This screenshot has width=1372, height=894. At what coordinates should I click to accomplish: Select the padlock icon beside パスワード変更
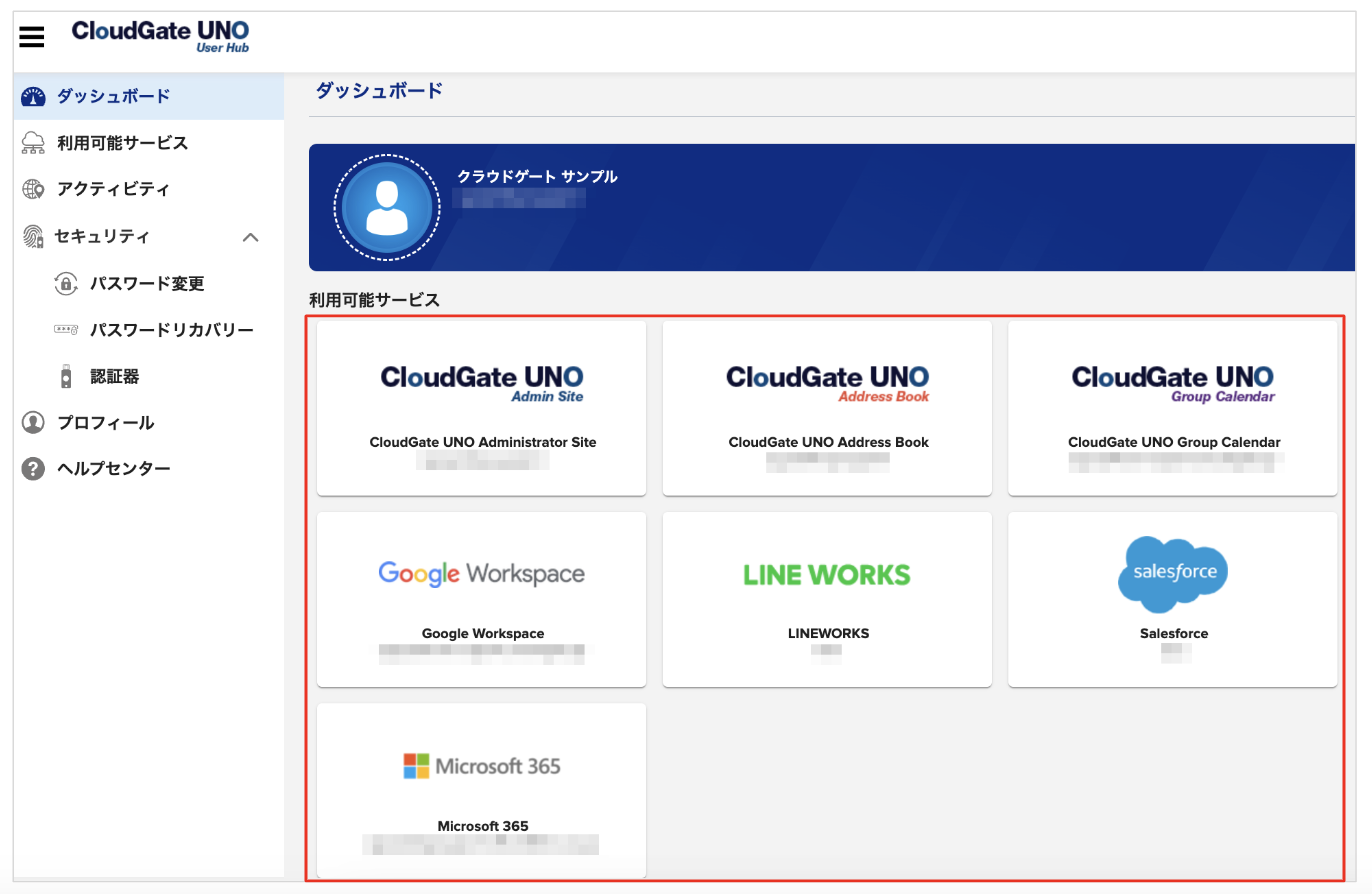click(x=63, y=283)
